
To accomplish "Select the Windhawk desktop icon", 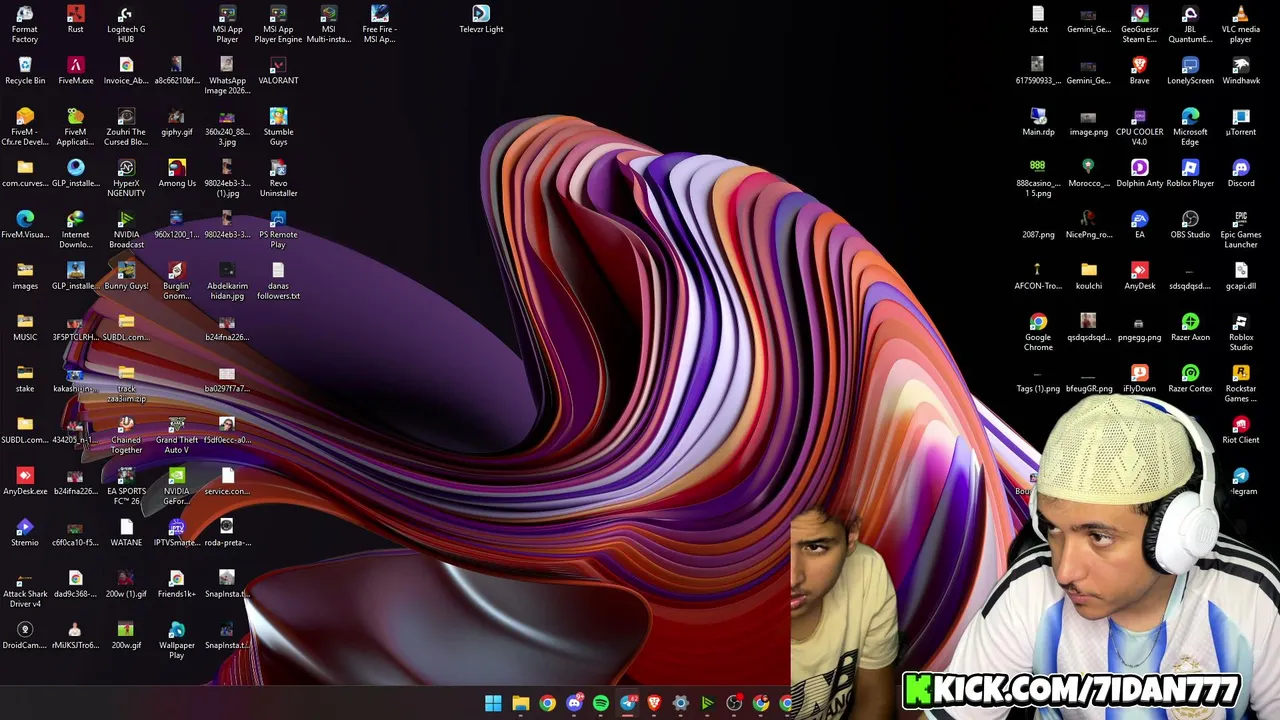I will [1241, 70].
